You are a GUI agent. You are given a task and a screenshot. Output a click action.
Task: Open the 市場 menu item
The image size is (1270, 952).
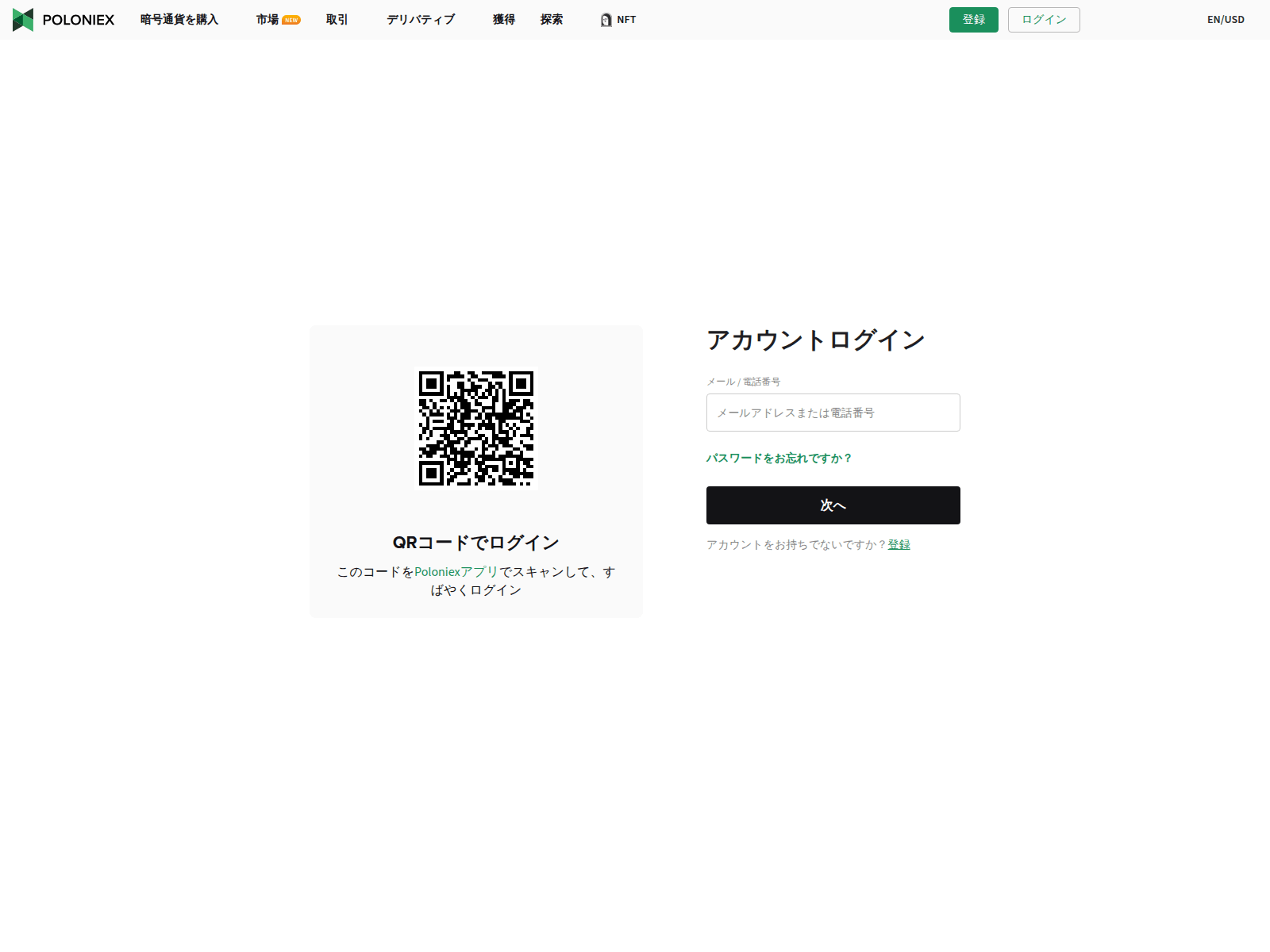(x=267, y=20)
